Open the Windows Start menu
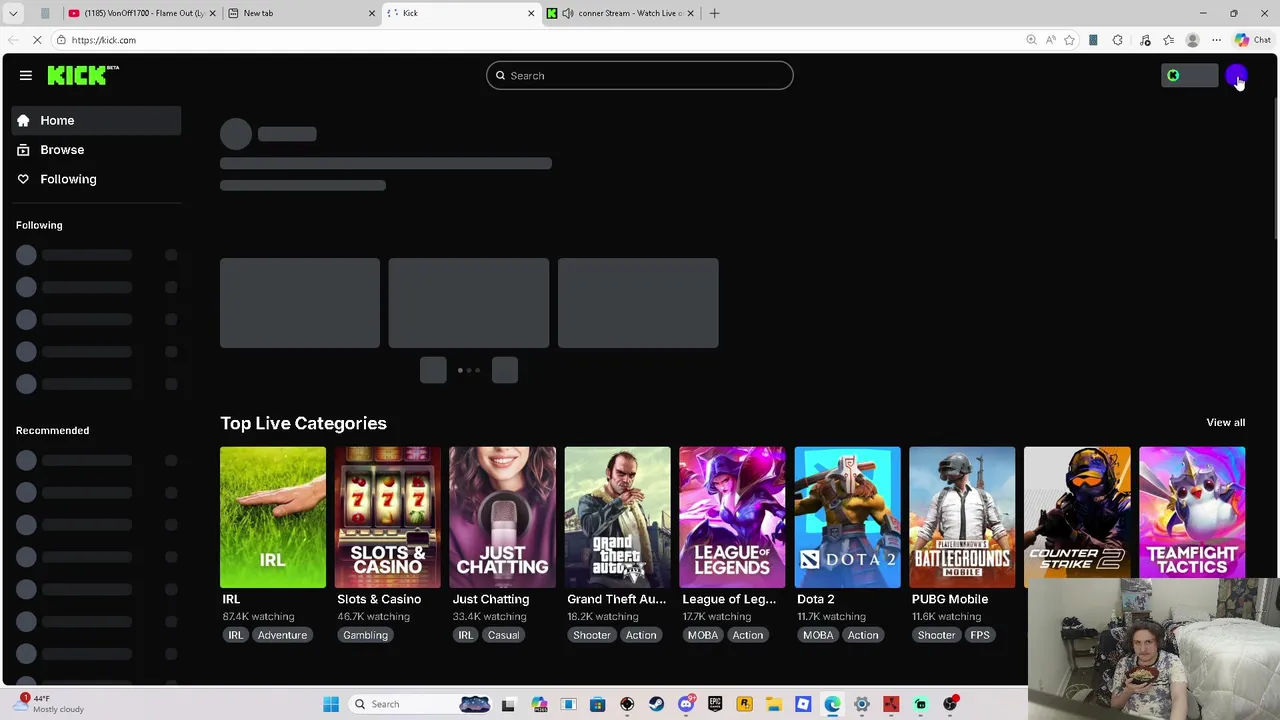The height and width of the screenshot is (720, 1280). (331, 704)
